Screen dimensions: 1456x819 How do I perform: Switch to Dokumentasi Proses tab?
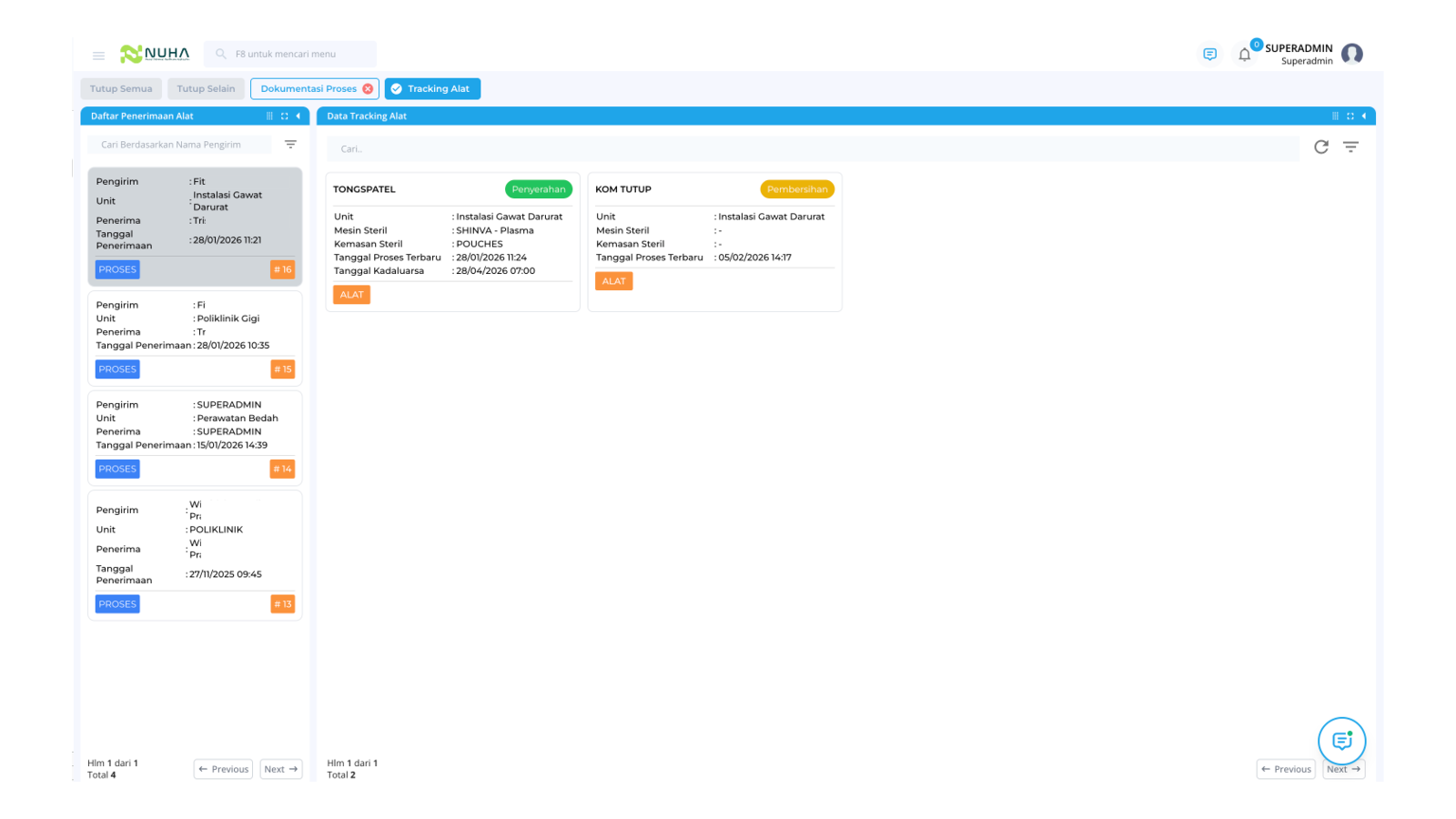(x=308, y=89)
